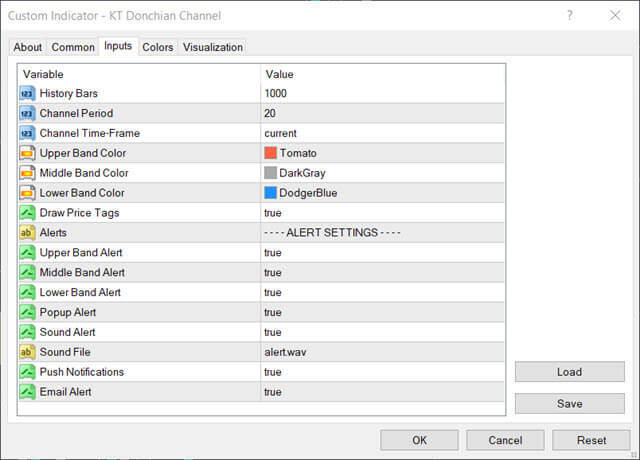Toggle the Upper Band Alert true value

pyautogui.click(x=273, y=253)
